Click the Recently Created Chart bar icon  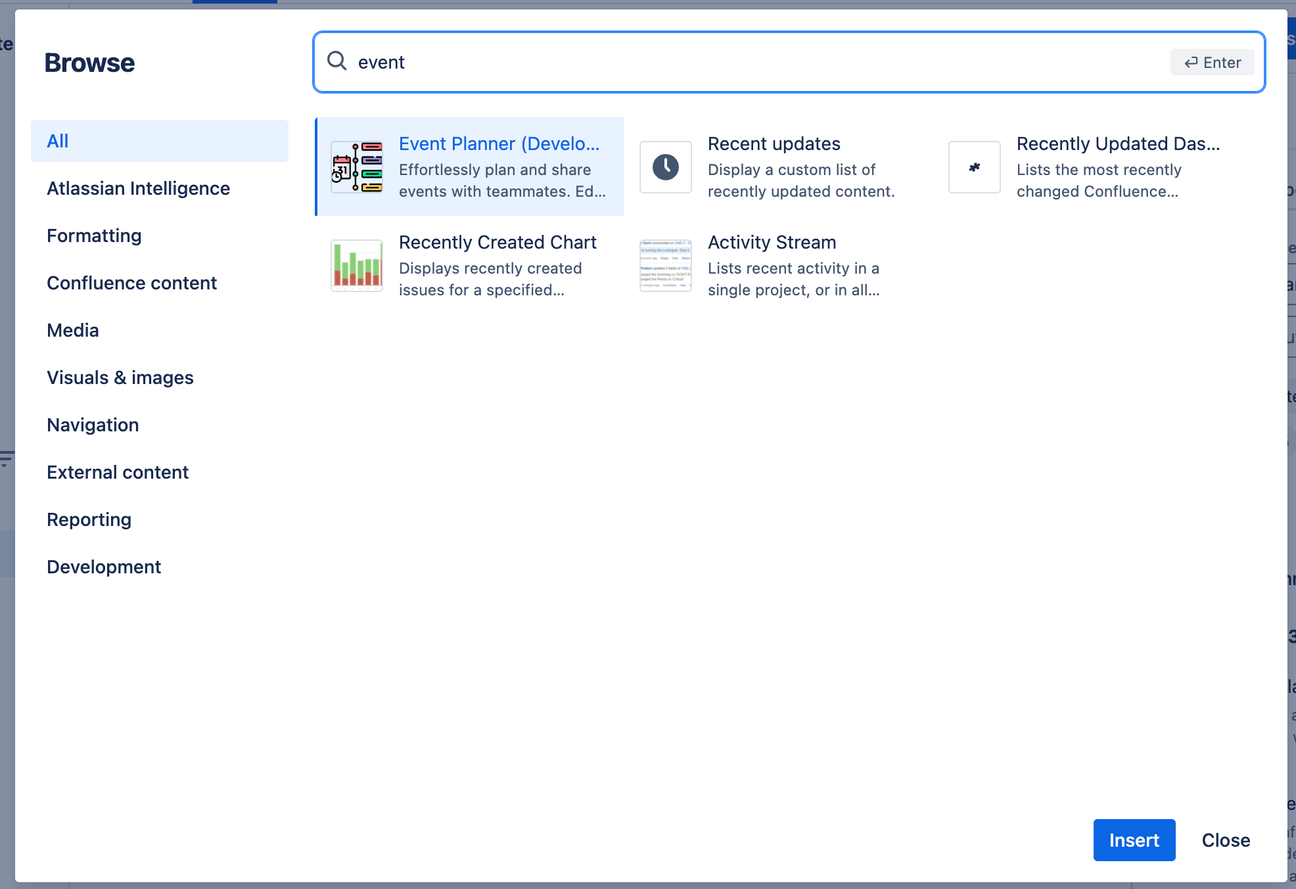click(x=357, y=265)
